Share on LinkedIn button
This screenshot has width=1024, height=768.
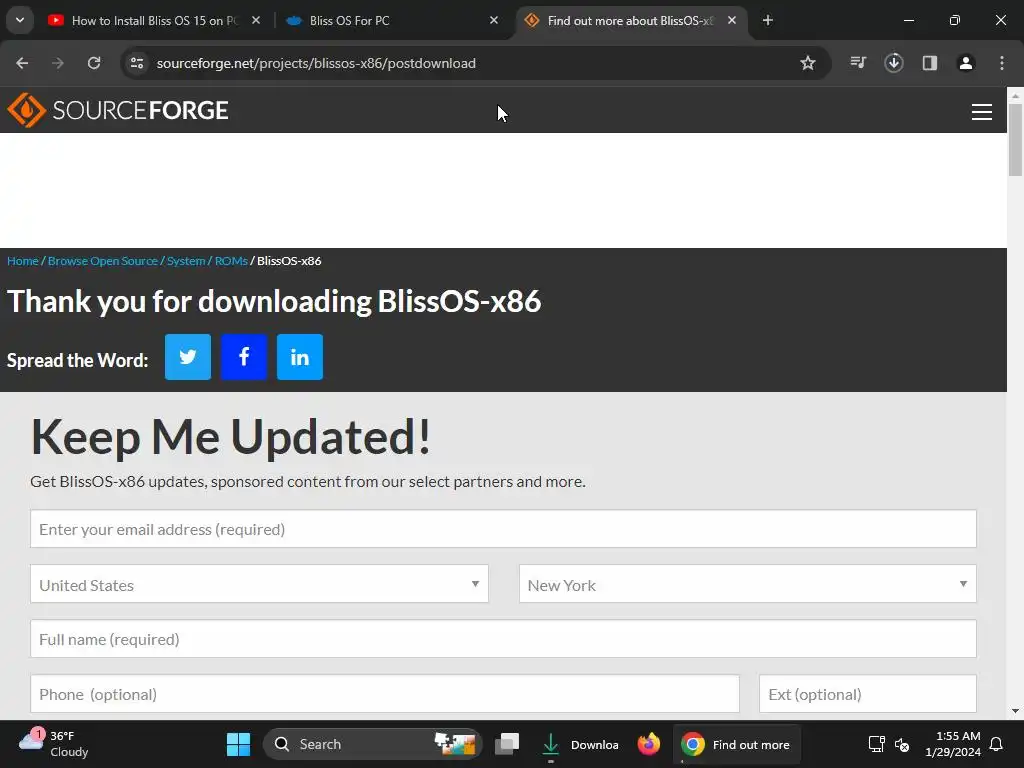pos(300,357)
